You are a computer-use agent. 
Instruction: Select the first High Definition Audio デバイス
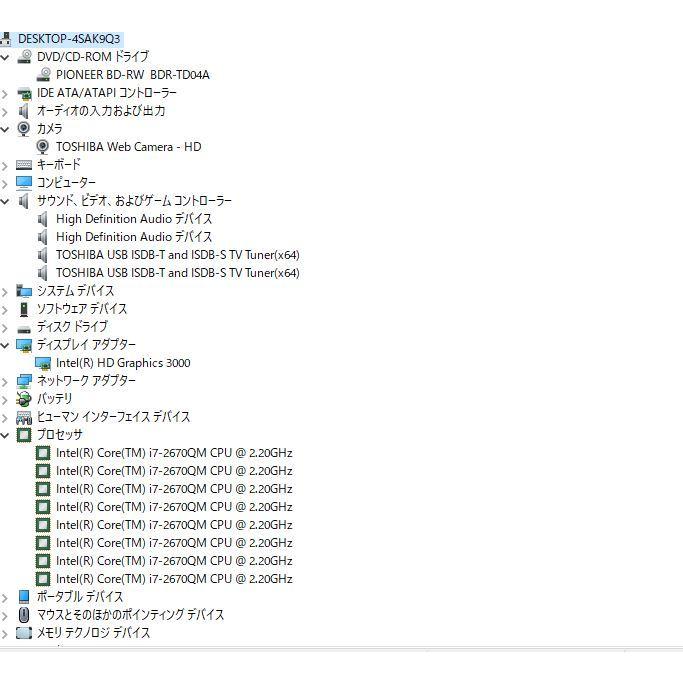pos(134,219)
